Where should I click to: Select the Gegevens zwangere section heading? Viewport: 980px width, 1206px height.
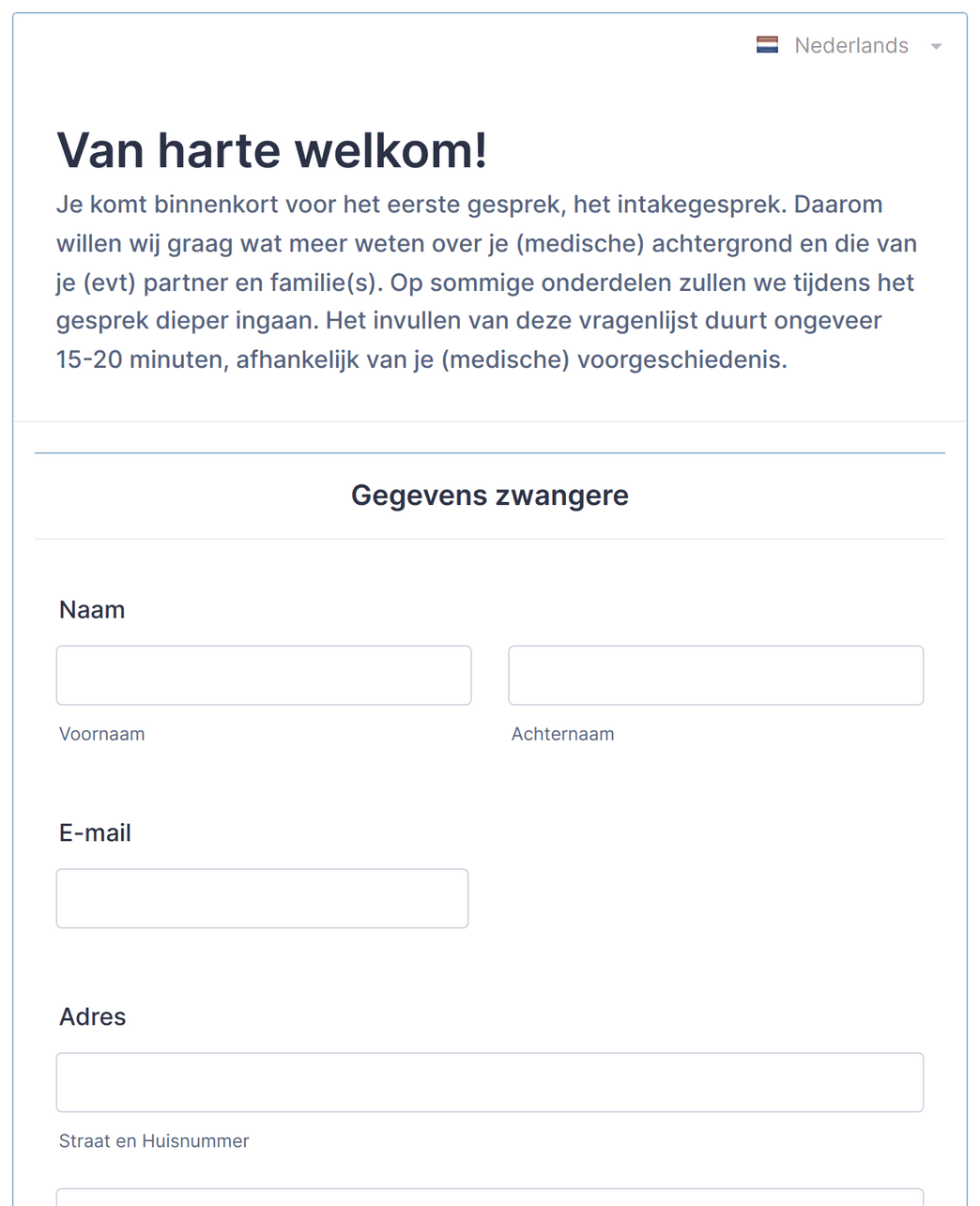[x=490, y=496]
